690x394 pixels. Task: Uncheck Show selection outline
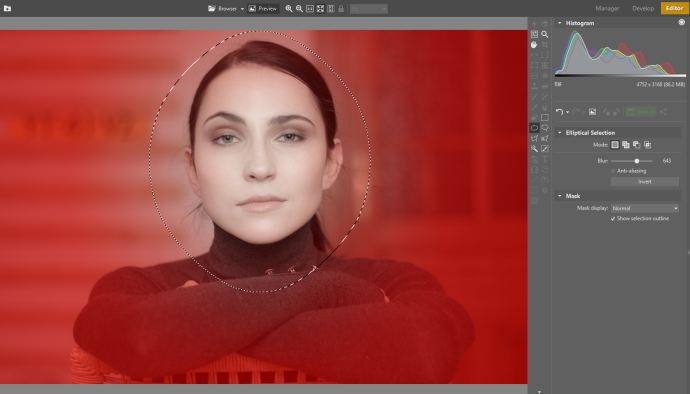[613, 218]
